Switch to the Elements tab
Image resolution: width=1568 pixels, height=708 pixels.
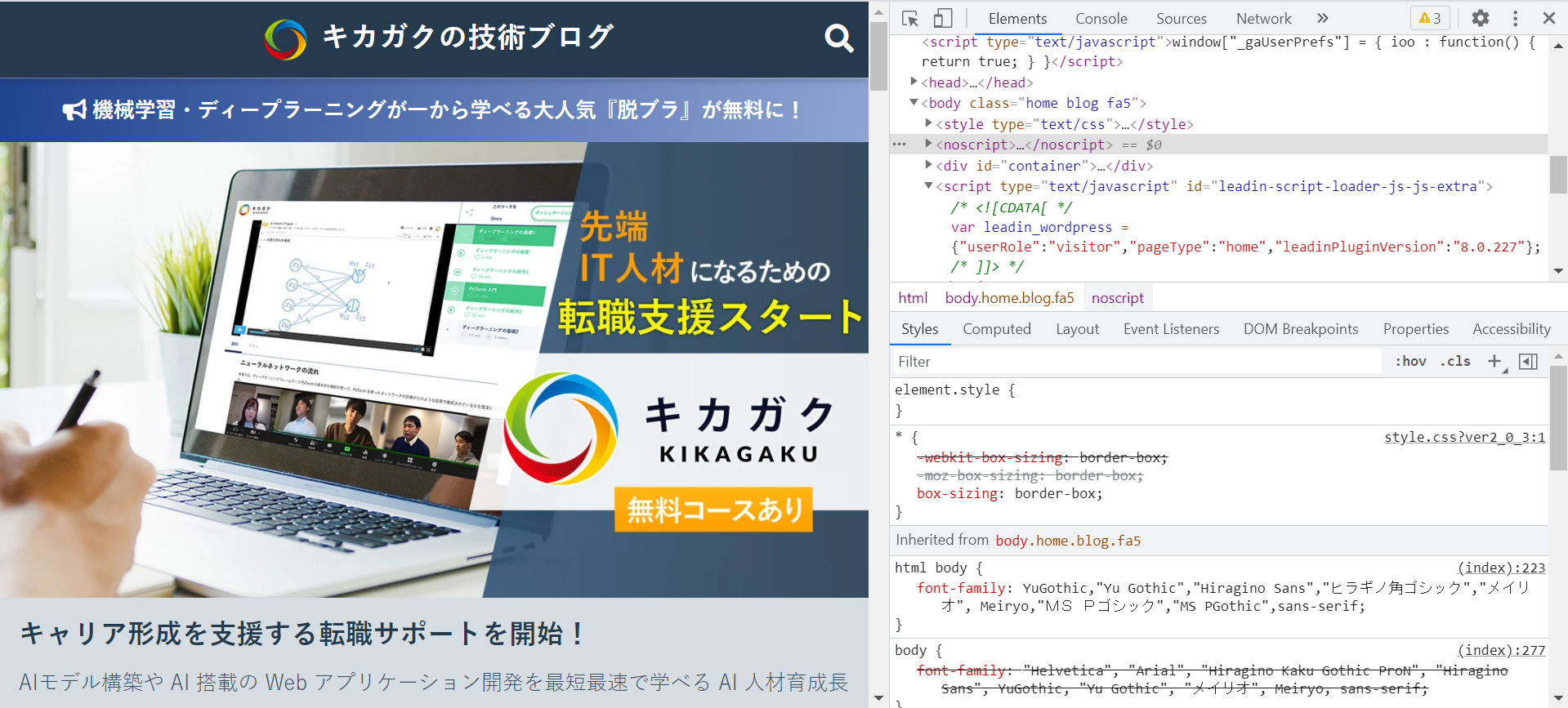pyautogui.click(x=1017, y=18)
